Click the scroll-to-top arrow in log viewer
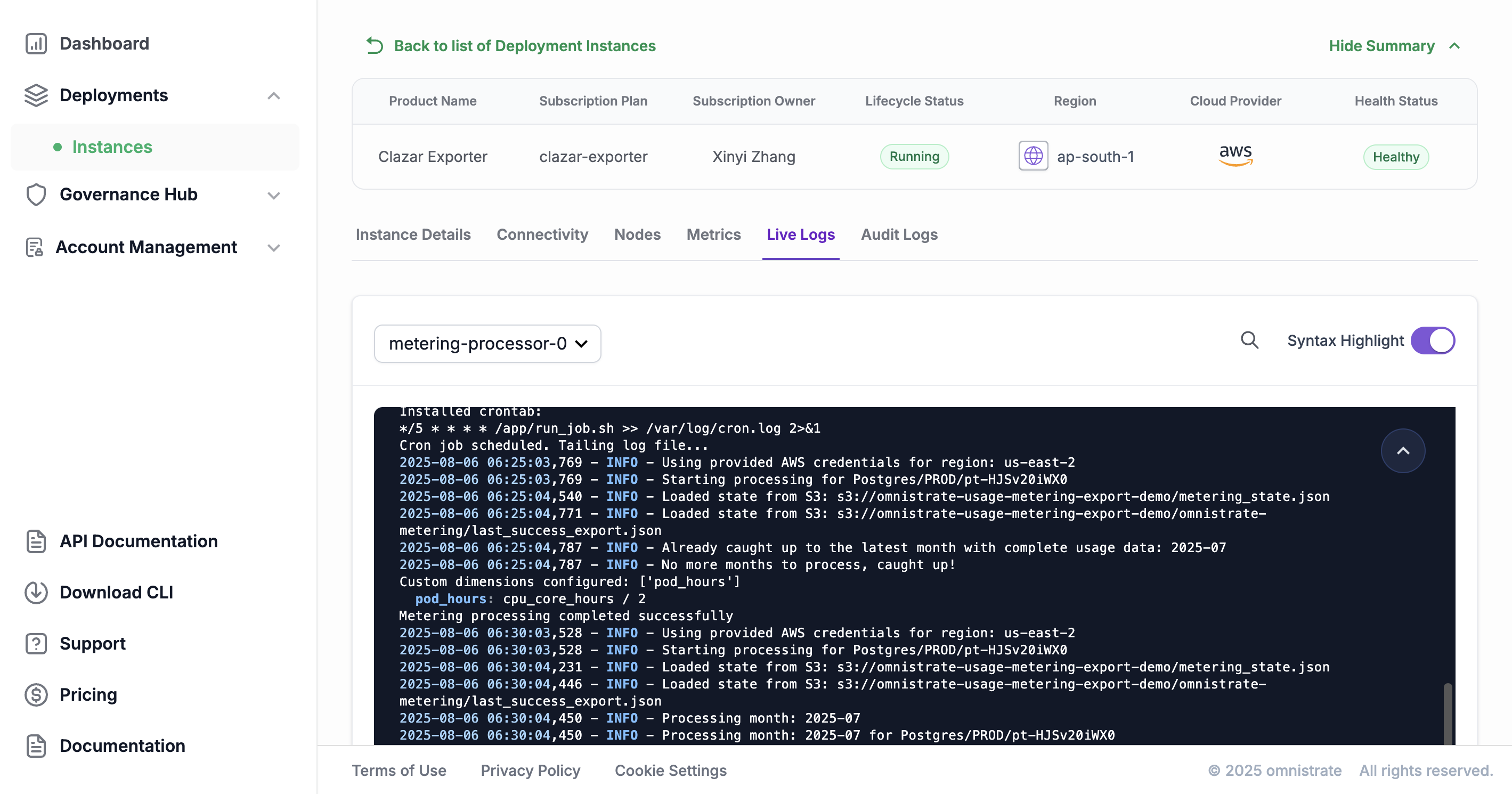Viewport: 1512px width, 794px height. (1403, 451)
